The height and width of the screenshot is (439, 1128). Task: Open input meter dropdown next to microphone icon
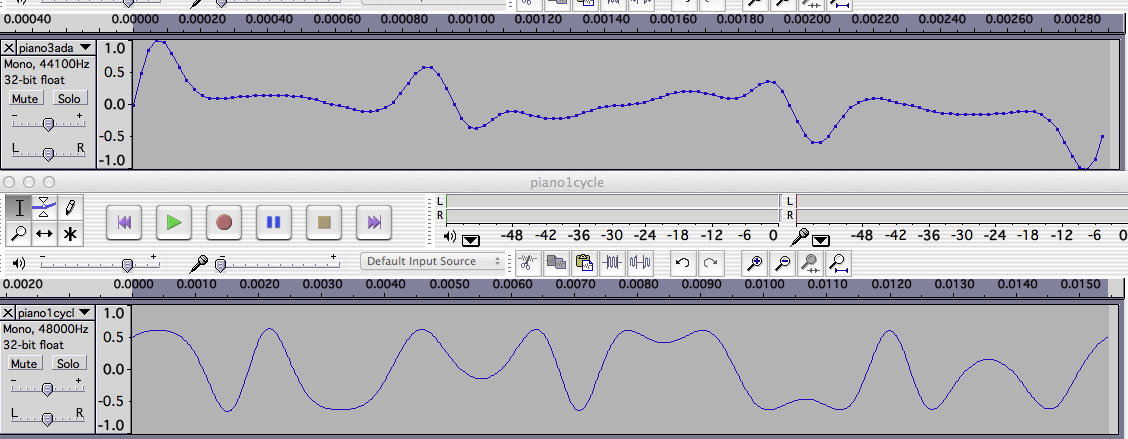point(821,240)
